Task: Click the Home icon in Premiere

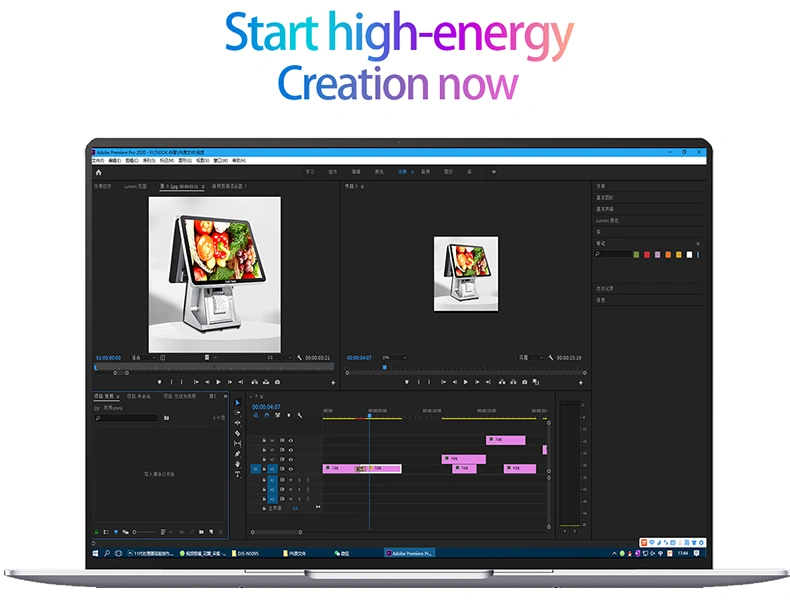Action: click(x=99, y=172)
